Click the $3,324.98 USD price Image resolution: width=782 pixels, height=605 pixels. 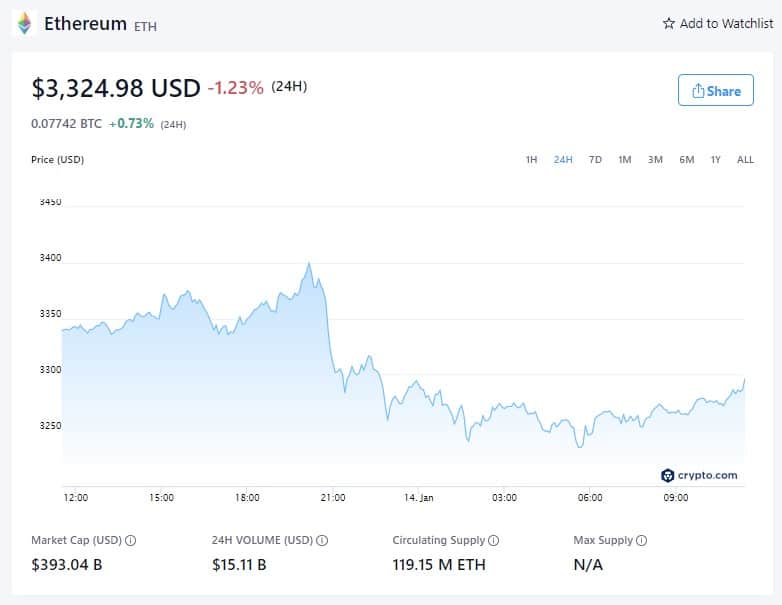tap(116, 88)
